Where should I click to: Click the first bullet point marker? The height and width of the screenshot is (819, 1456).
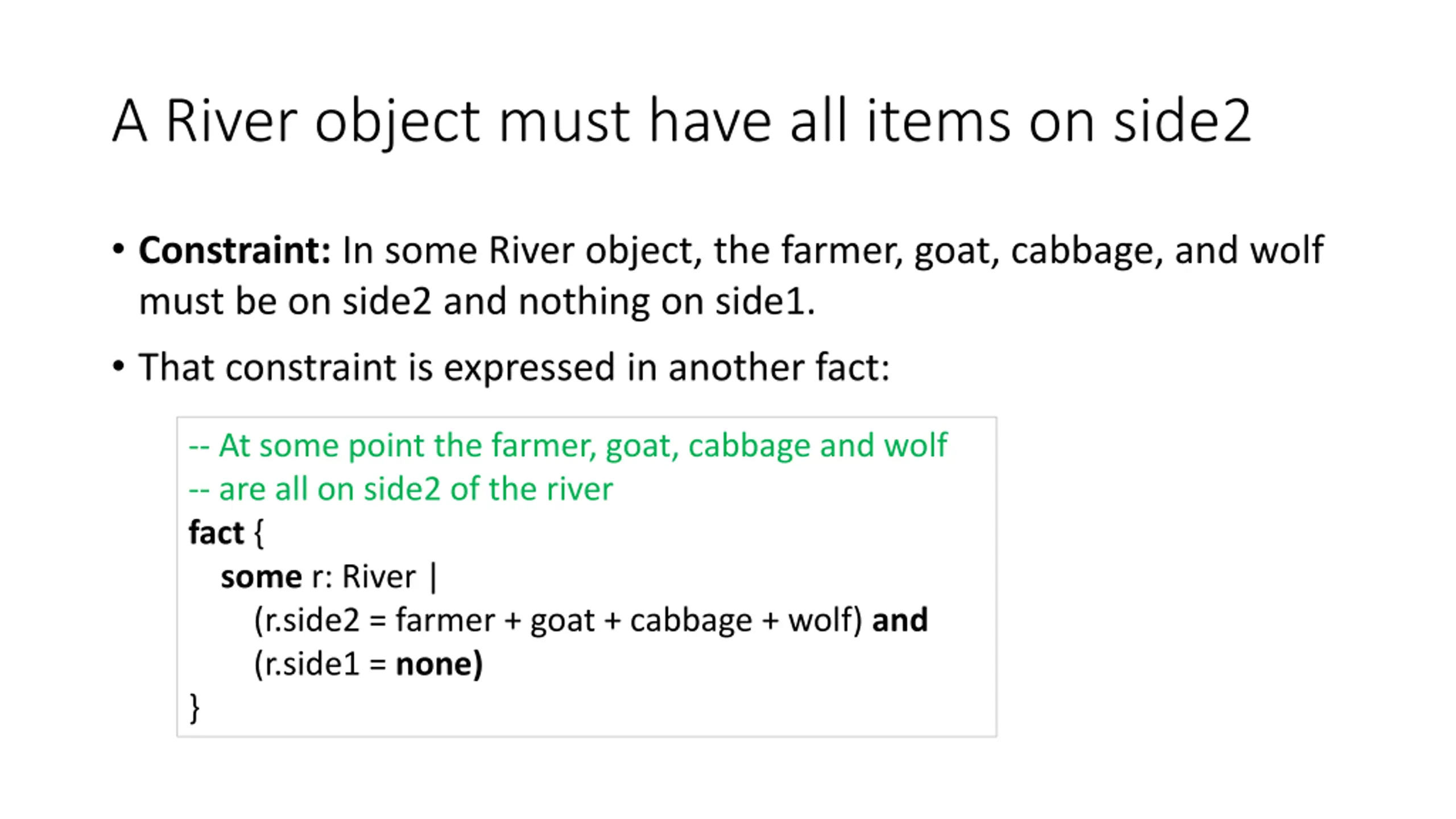[x=118, y=249]
